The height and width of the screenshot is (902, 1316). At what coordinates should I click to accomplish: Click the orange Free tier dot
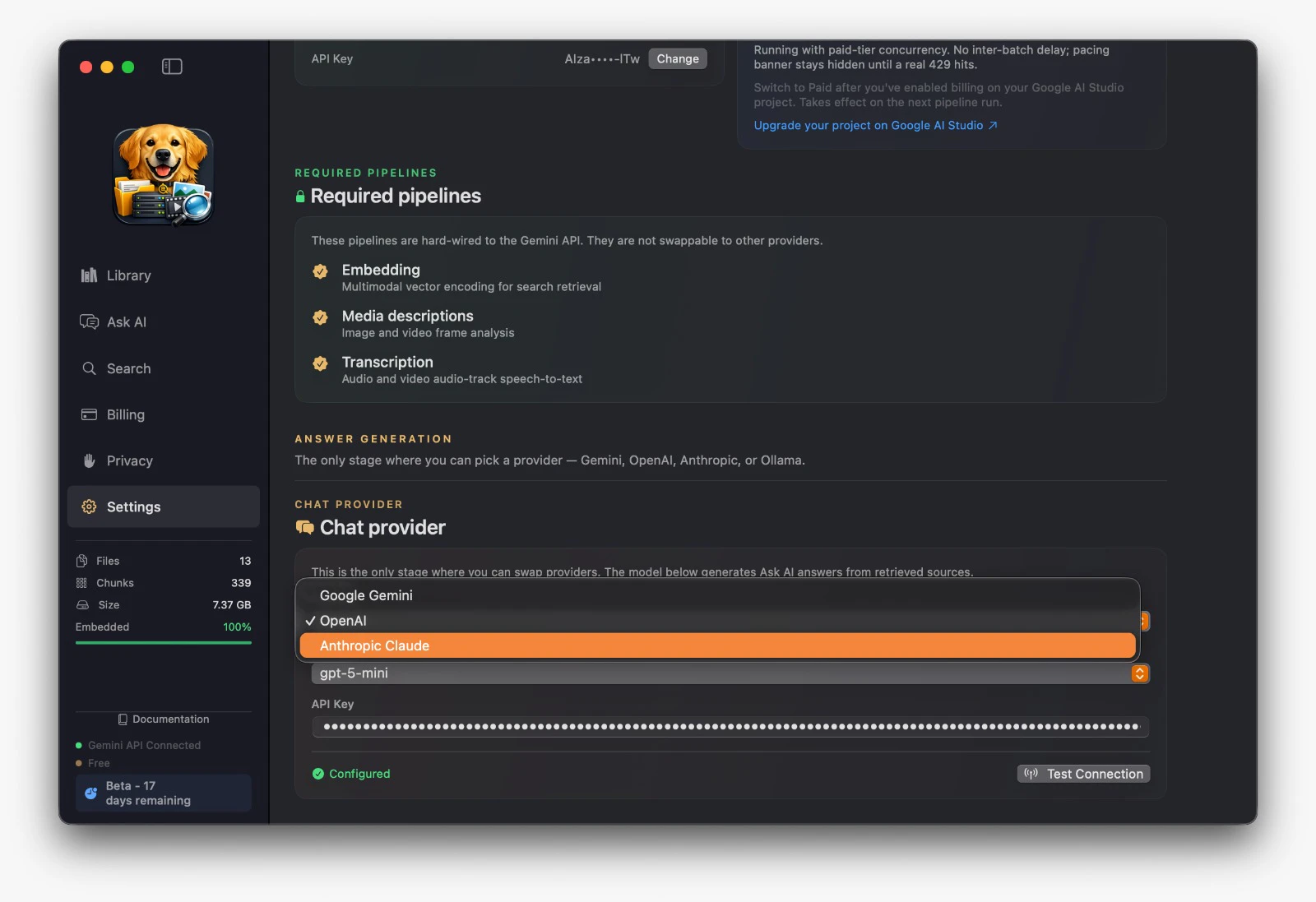(79, 764)
